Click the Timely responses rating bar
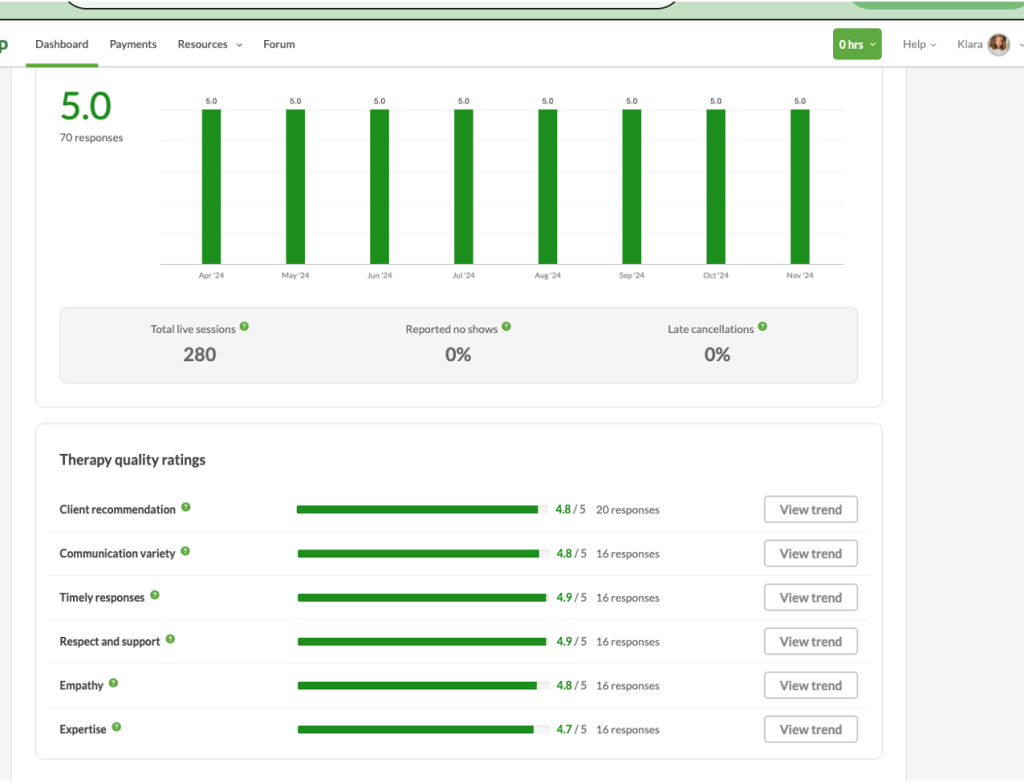Screen dimensions: 1024x783 pyautogui.click(x=422, y=598)
